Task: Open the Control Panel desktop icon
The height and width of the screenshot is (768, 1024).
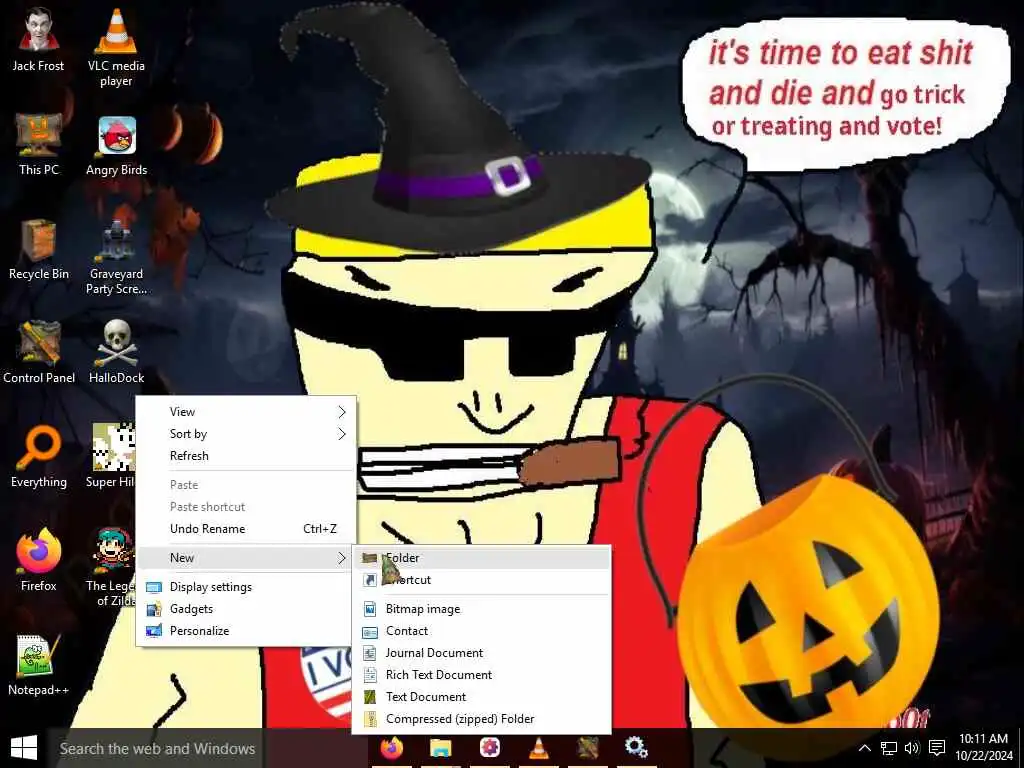Action: [39, 352]
